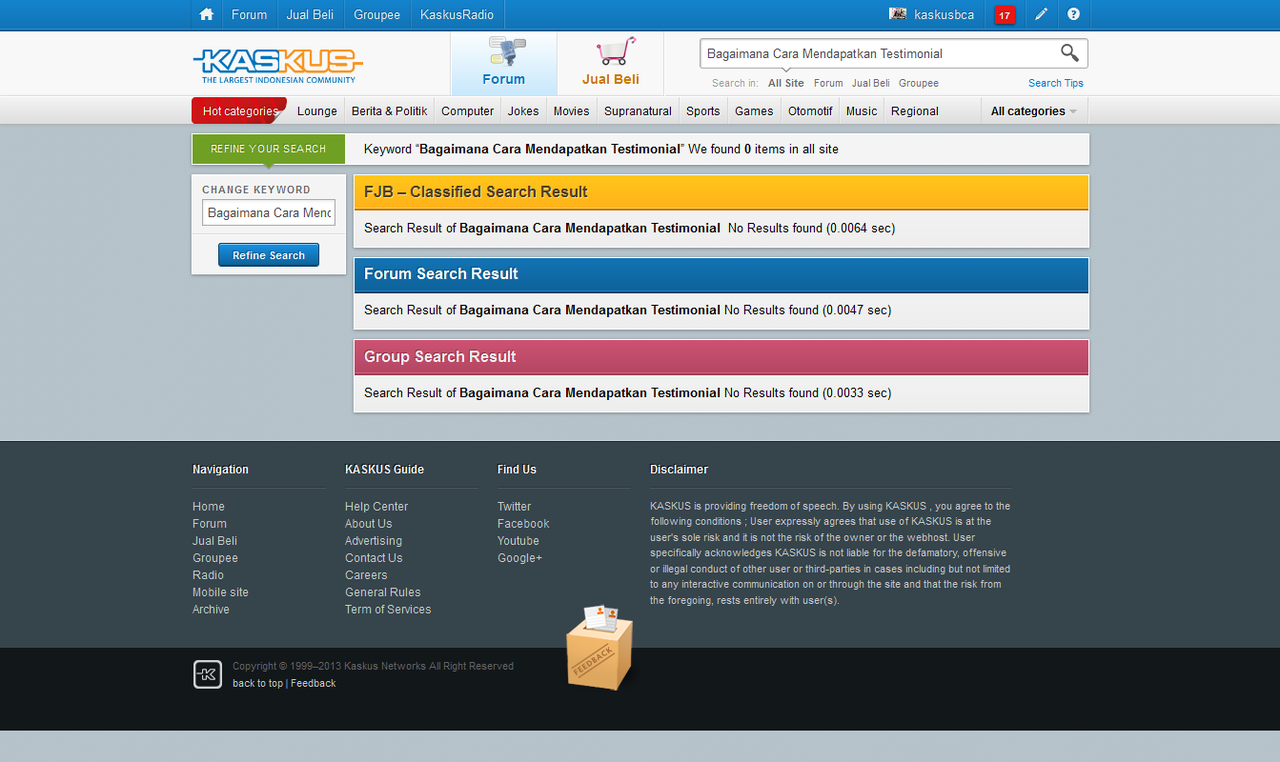Viewport: 1280px width, 762px height.
Task: Open the Sports category
Action: pyautogui.click(x=703, y=111)
